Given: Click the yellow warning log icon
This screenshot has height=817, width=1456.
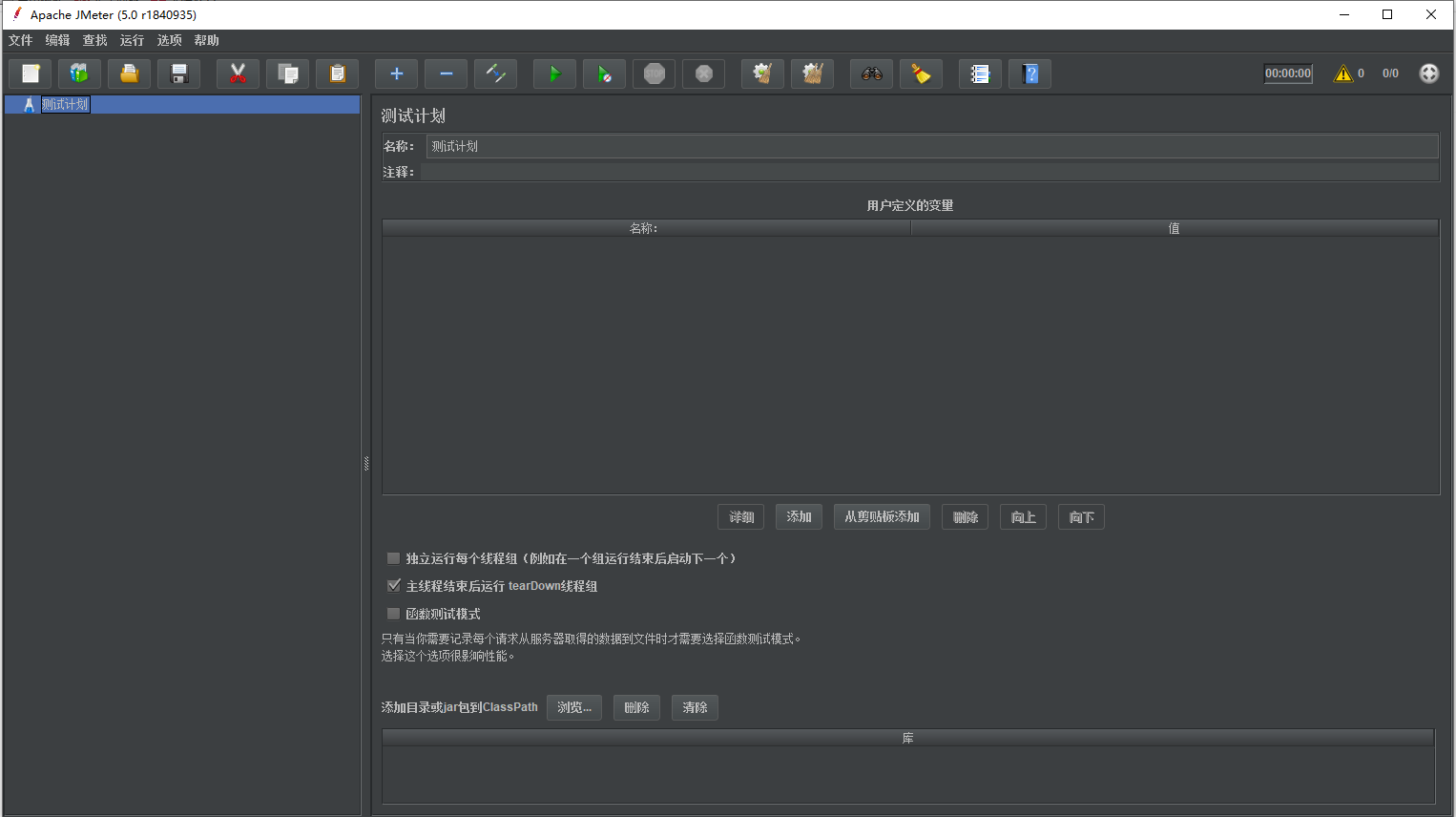Looking at the screenshot, I should tap(1343, 73).
